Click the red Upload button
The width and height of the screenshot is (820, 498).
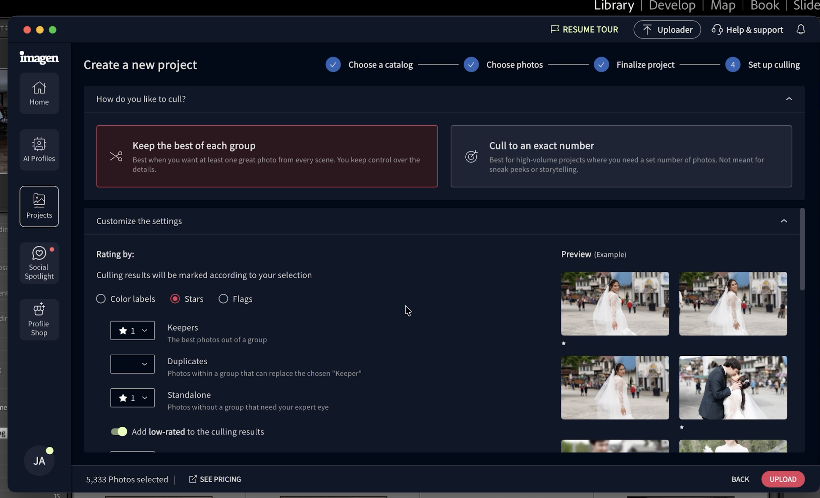(782, 479)
